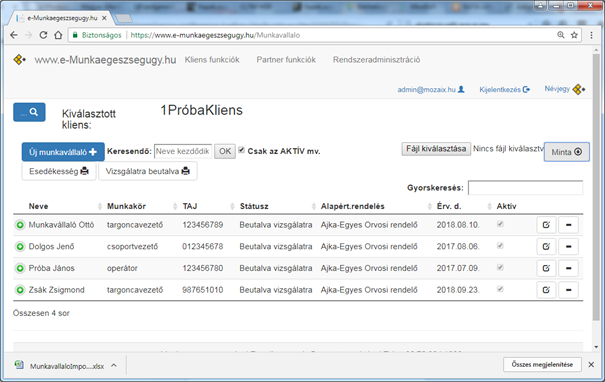This screenshot has height=382, width=605.
Task: Click Biztonságos secure site indicator
Action: pos(97,35)
